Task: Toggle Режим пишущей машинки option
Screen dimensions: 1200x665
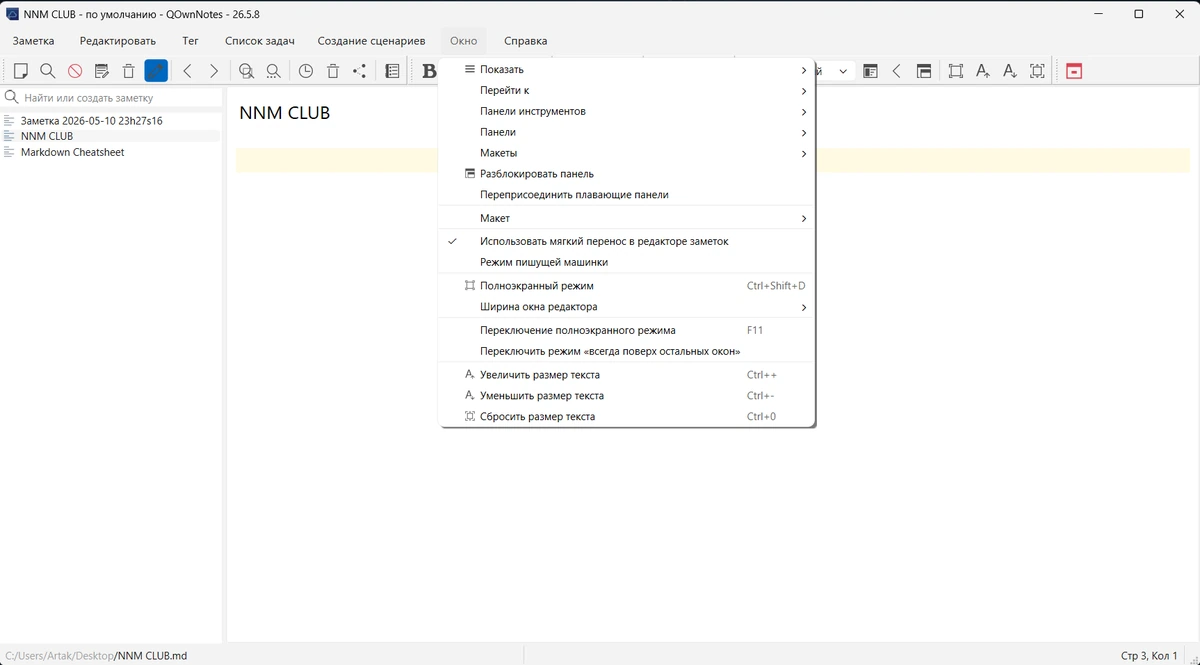Action: click(x=627, y=262)
